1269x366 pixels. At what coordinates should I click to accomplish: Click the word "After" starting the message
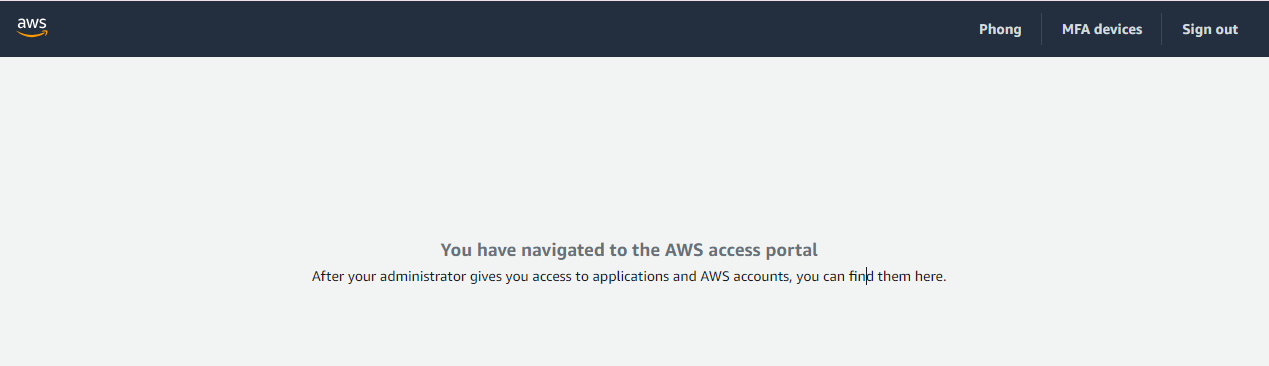[328, 276]
